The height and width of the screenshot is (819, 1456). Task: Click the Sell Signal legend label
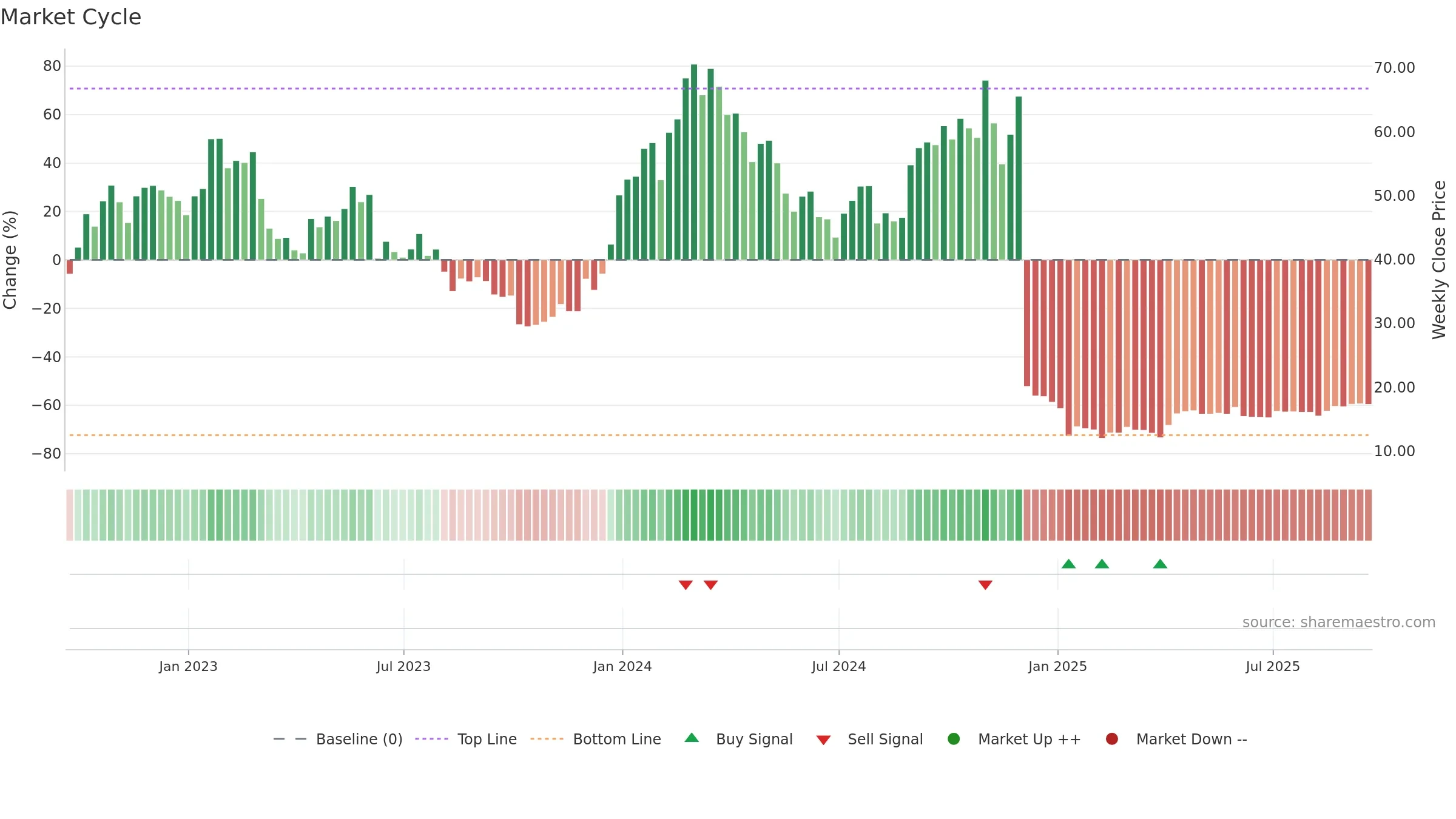885,740
